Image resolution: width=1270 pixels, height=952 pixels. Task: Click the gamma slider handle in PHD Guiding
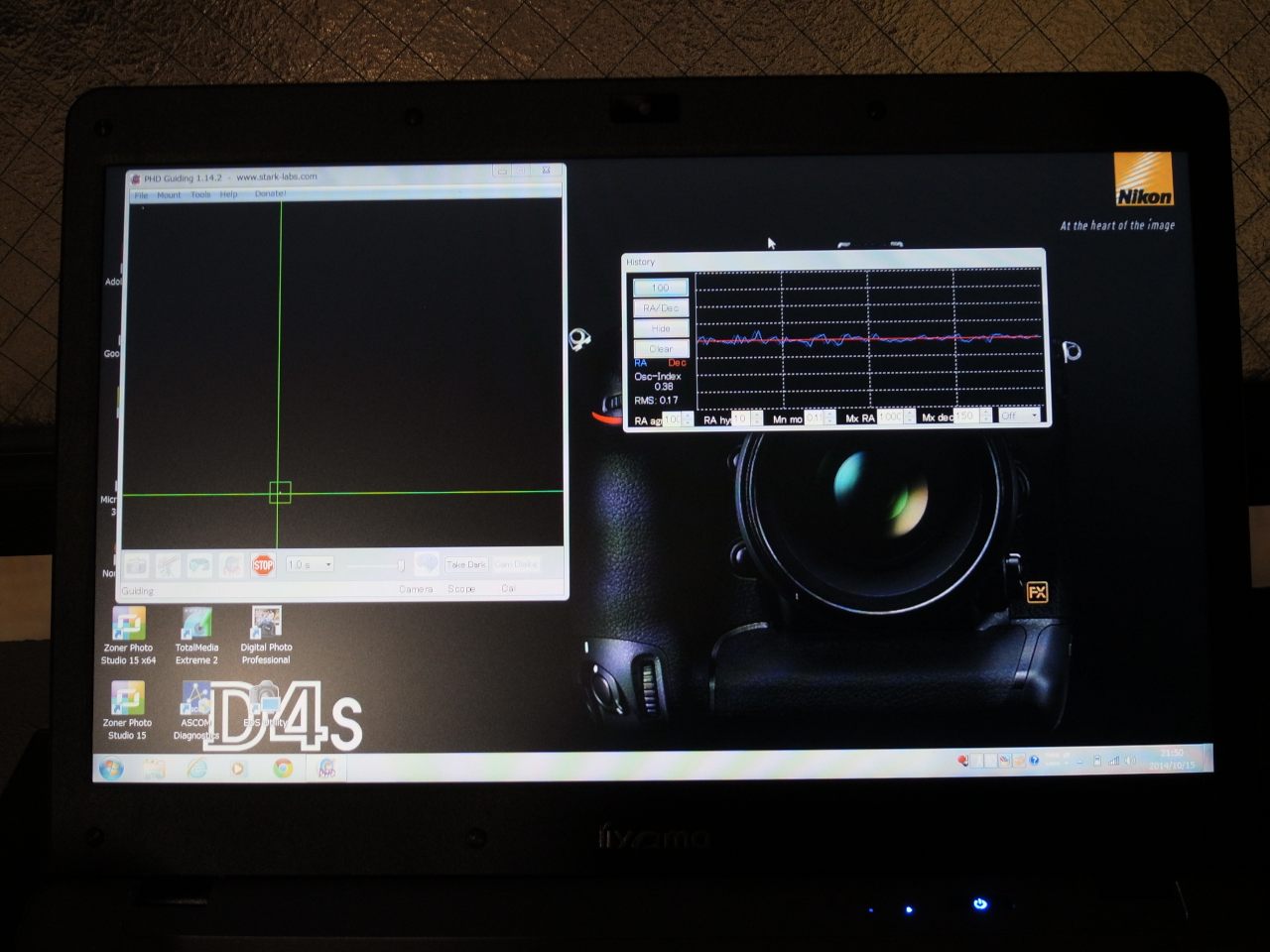coord(401,565)
